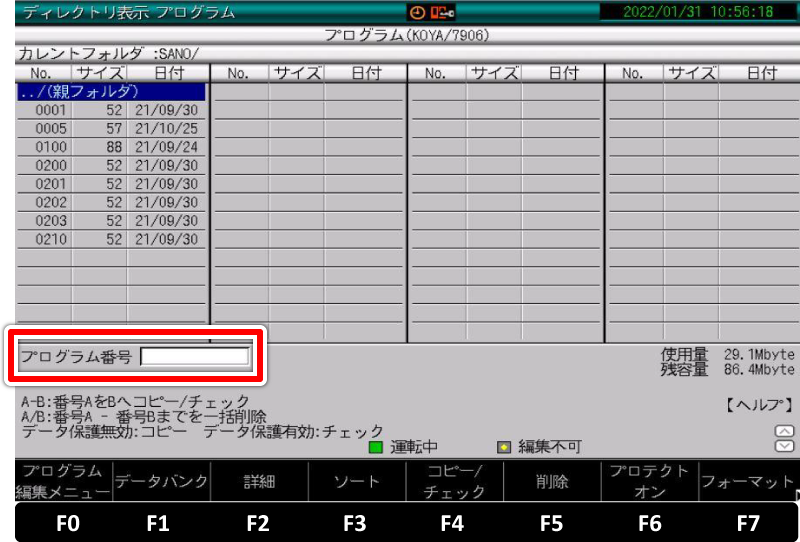Screen dimensions: 800x542
Task: Select the 削除 softkey
Action: tap(552, 481)
